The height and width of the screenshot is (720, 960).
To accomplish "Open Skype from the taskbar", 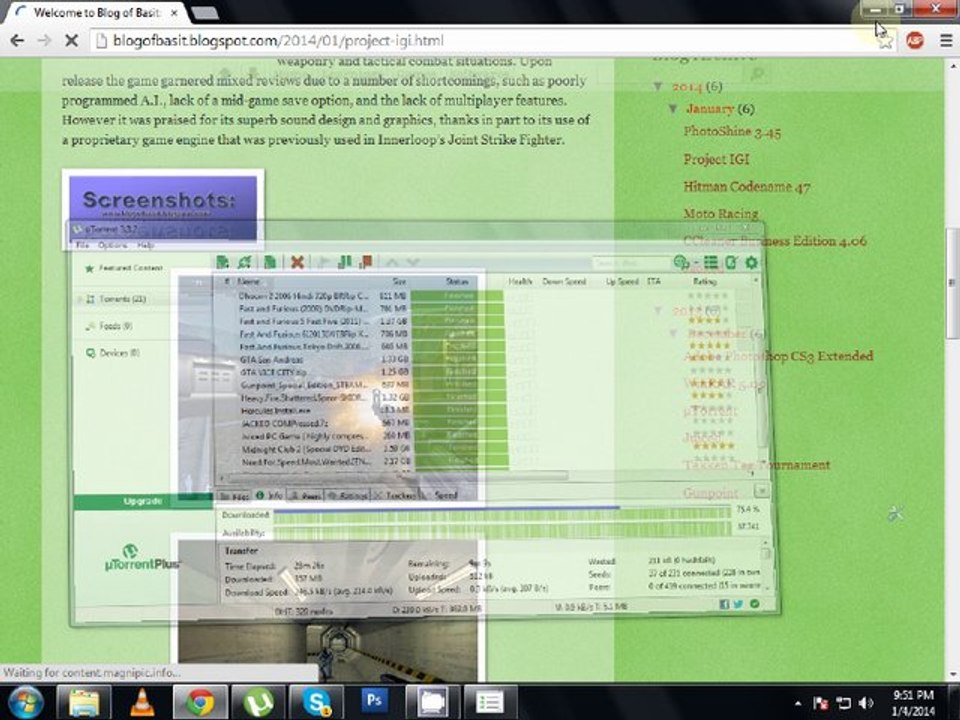I will [316, 702].
